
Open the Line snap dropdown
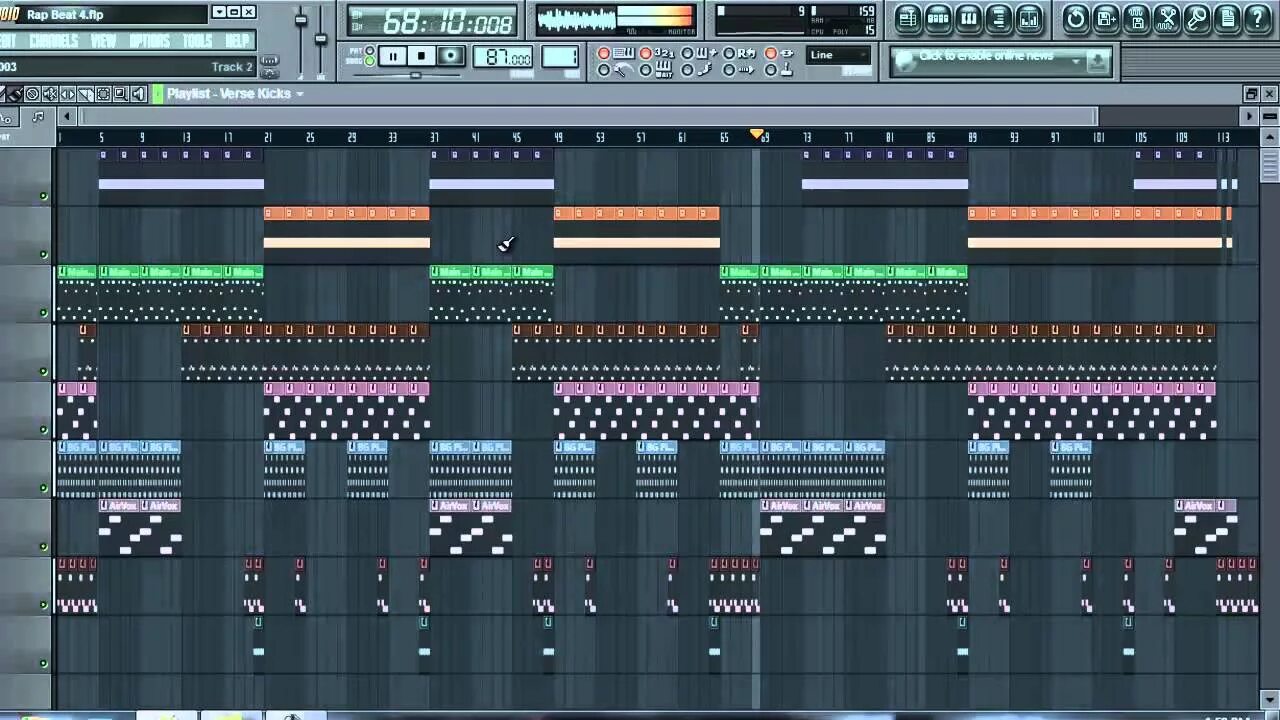pyautogui.click(x=839, y=55)
